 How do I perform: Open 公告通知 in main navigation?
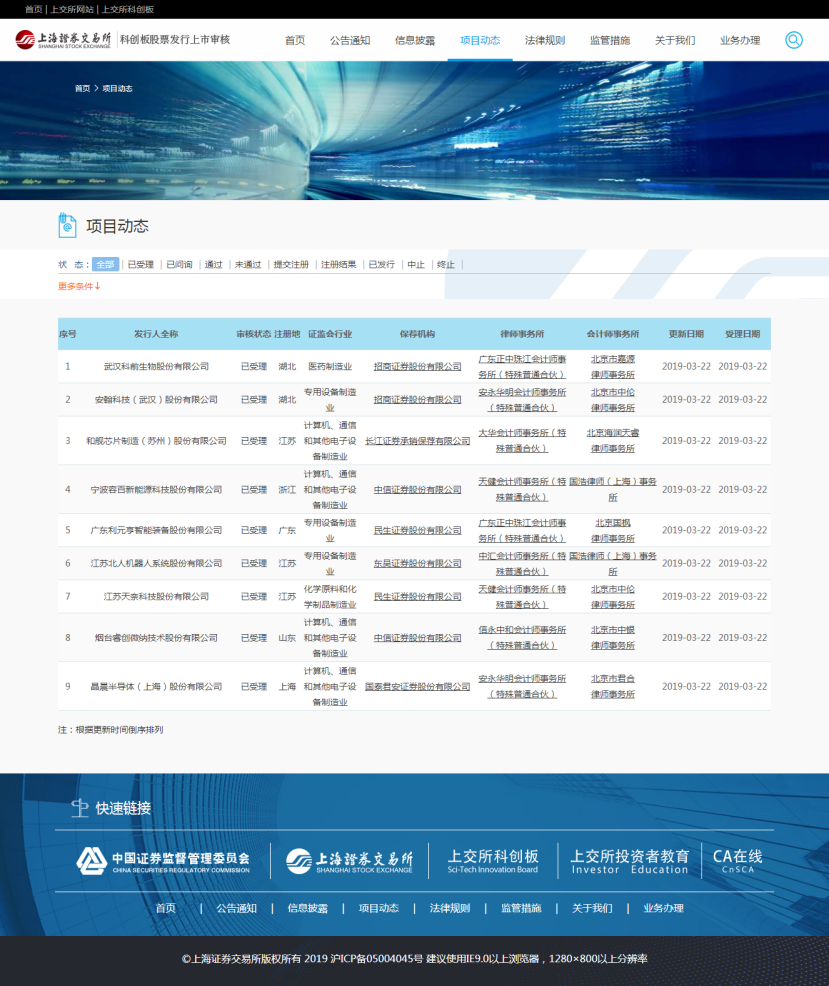pyautogui.click(x=350, y=40)
